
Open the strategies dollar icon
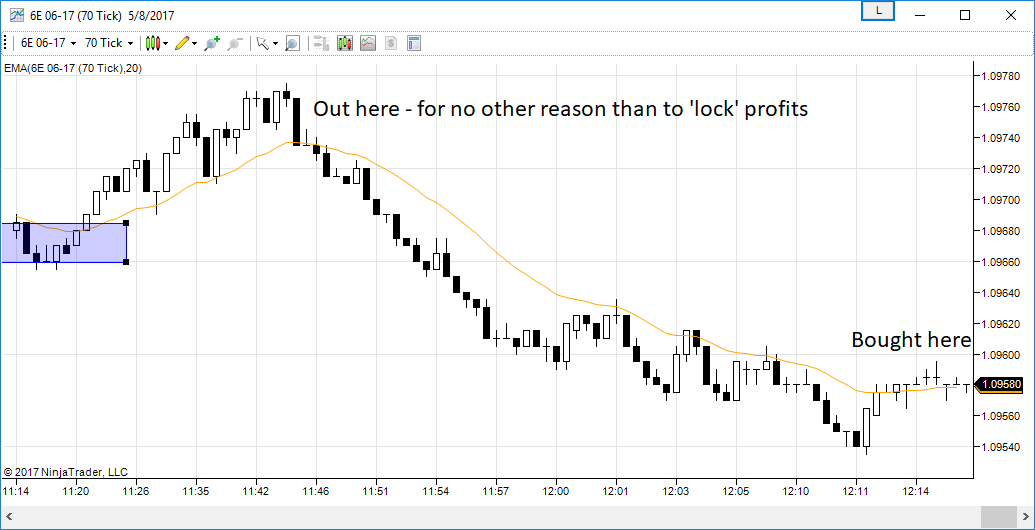391,44
